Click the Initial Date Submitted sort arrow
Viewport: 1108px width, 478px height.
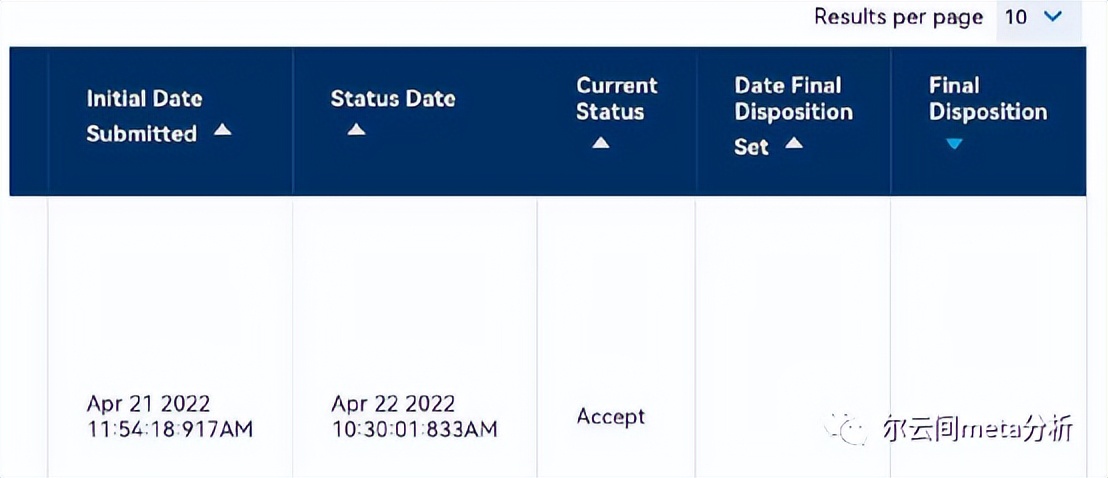(222, 131)
